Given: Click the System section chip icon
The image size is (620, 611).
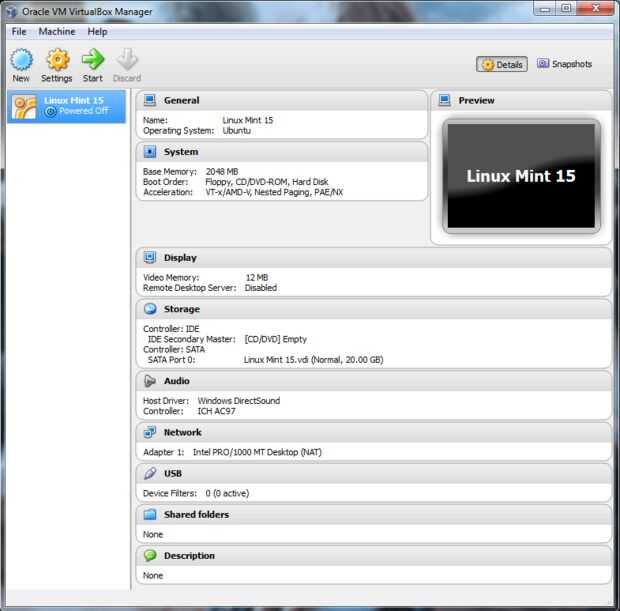Looking at the screenshot, I should [149, 151].
